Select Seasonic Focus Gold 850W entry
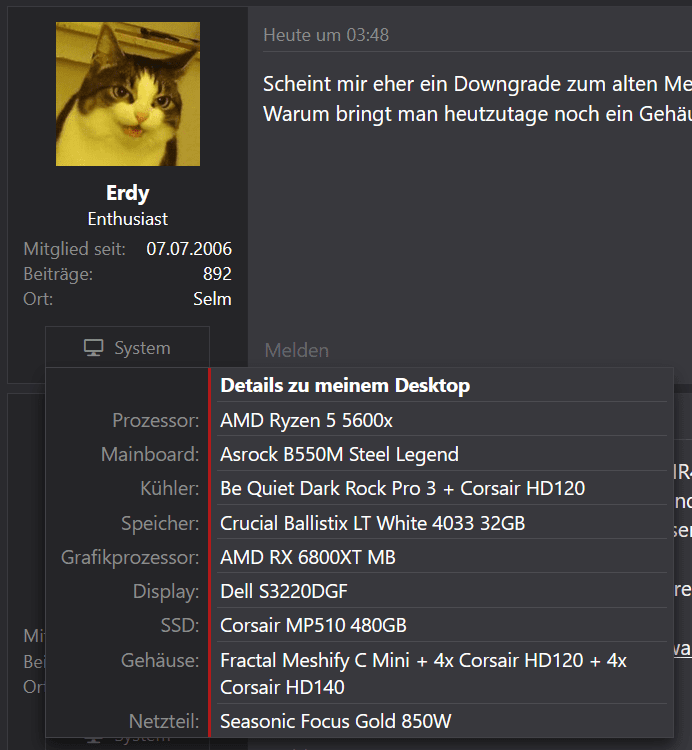 [336, 721]
